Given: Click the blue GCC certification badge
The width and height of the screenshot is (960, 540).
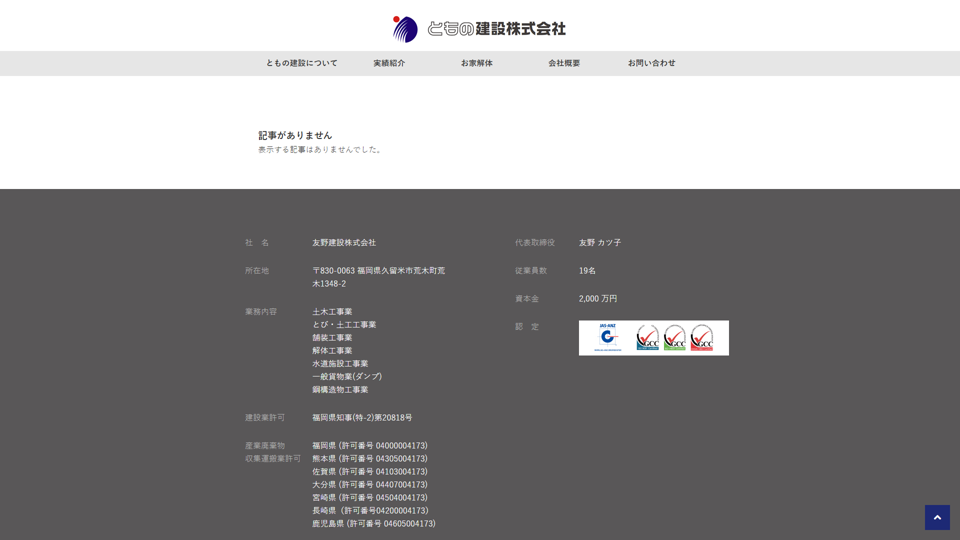Looking at the screenshot, I should tap(648, 338).
